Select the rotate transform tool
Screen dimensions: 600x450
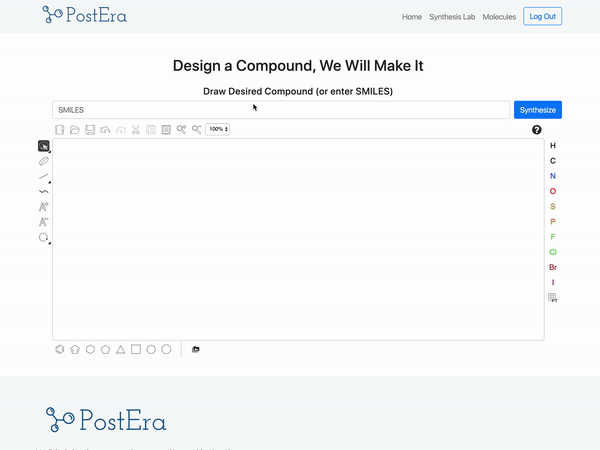pos(44,237)
